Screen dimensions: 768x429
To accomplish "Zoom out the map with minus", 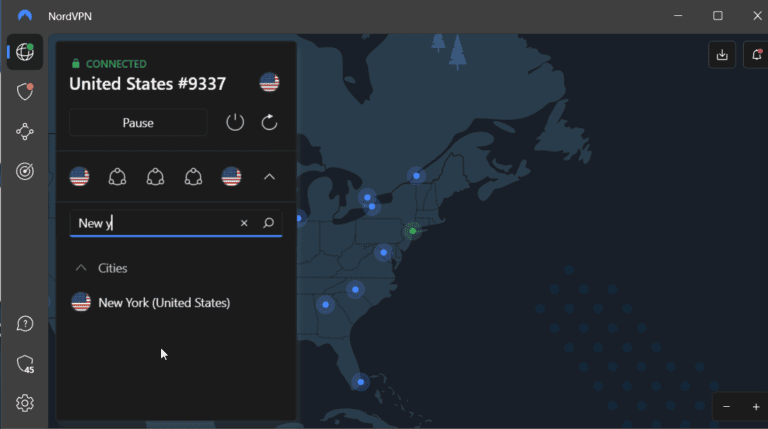I will [x=726, y=407].
